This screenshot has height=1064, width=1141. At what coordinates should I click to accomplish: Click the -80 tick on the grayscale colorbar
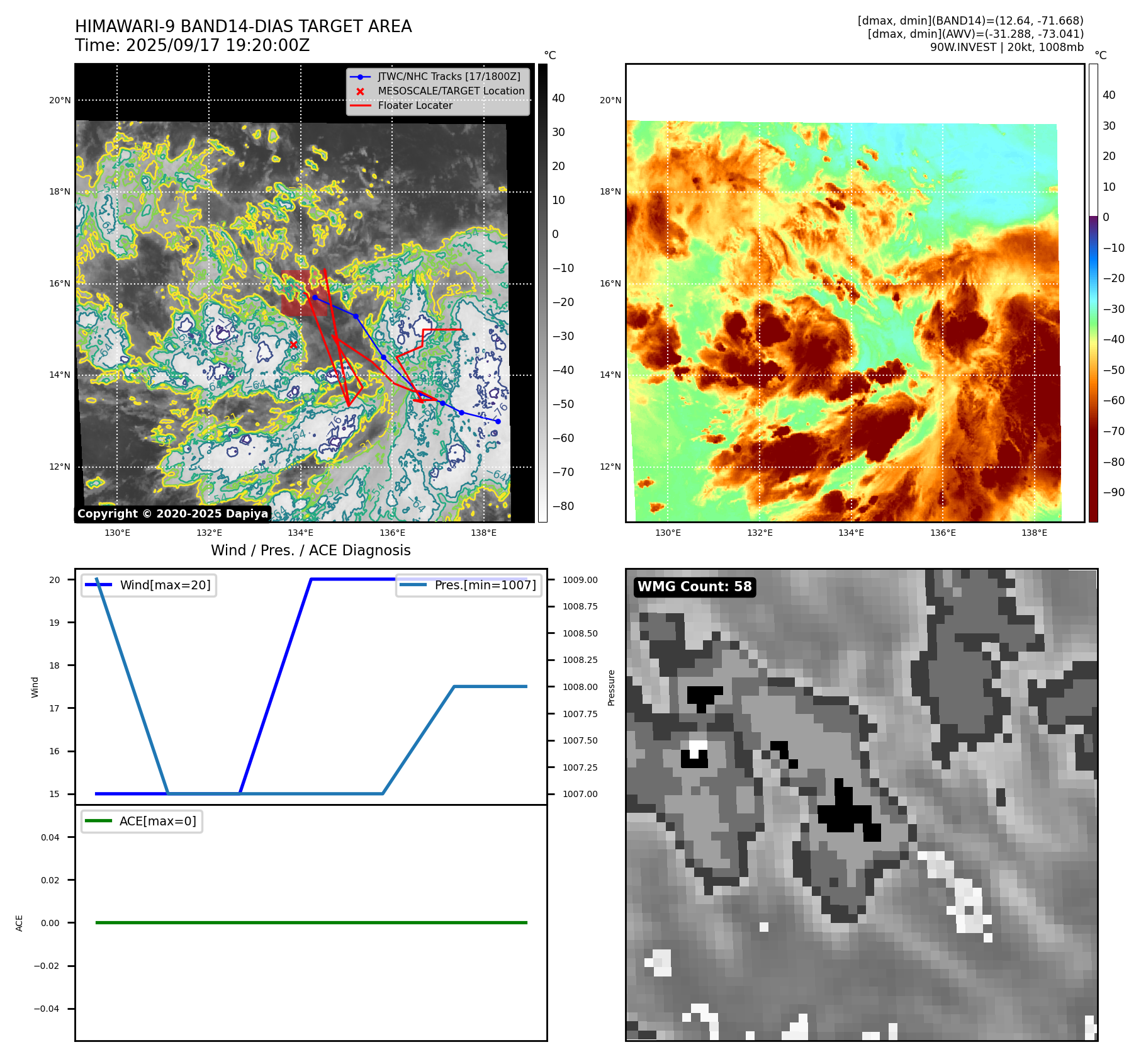click(563, 506)
